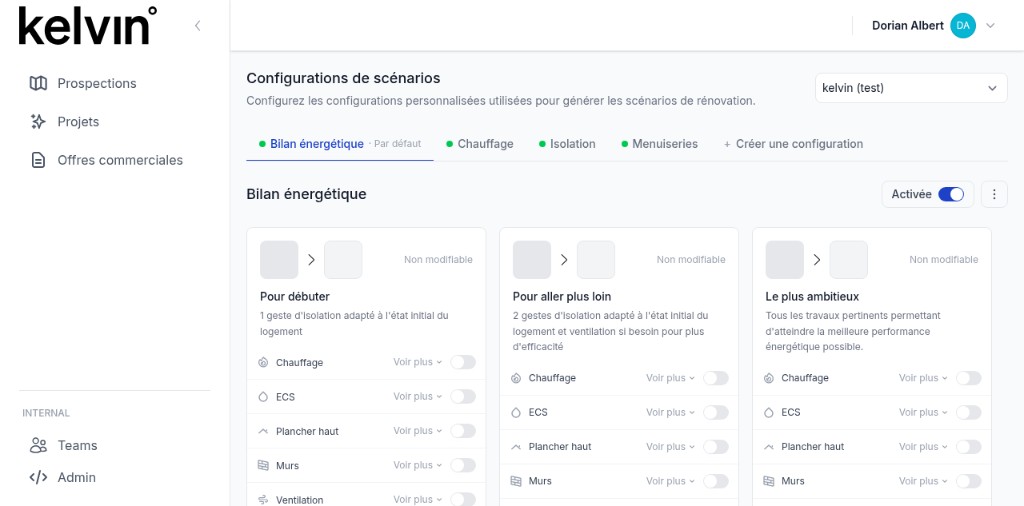Click Chauffage icon in Le plus ambitieux
Screen dimensions: 1024x506
tap(769, 378)
